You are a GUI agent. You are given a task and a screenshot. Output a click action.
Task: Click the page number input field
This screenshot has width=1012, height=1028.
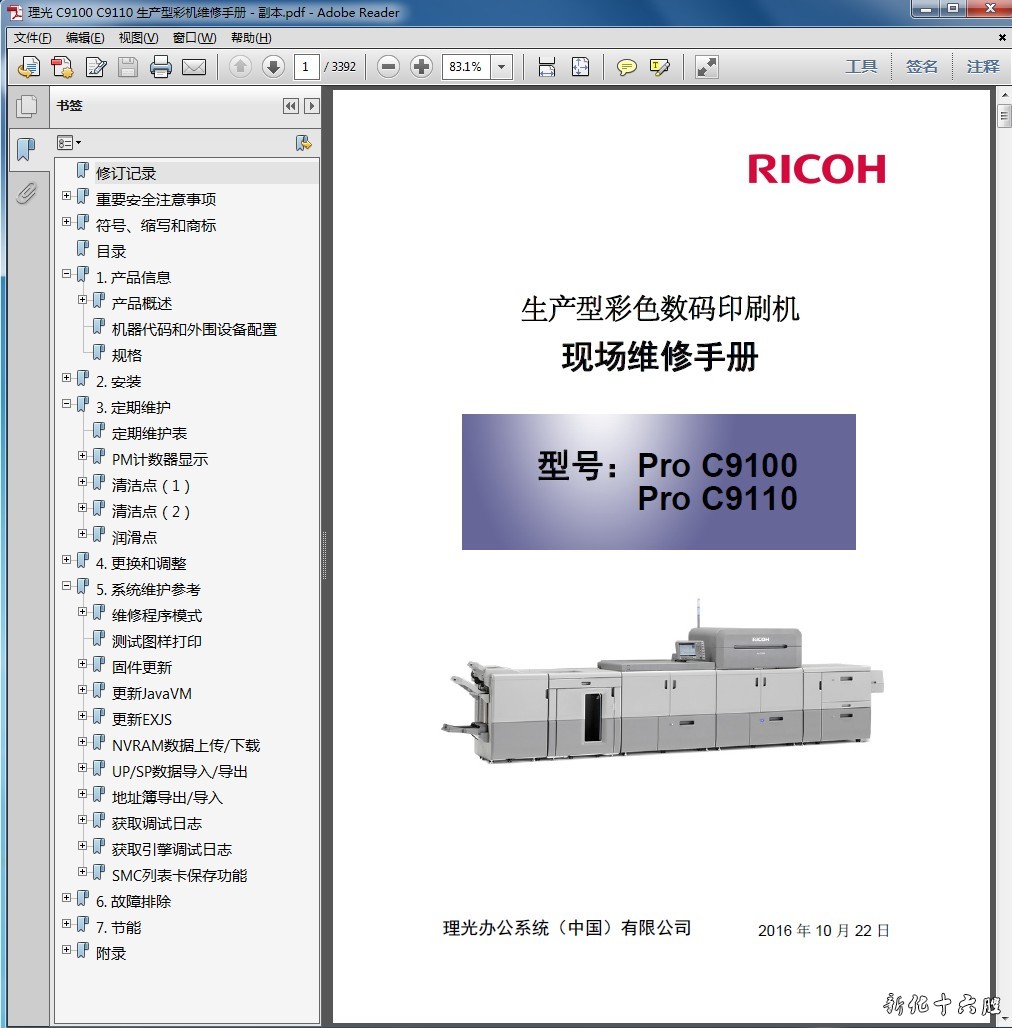click(307, 67)
